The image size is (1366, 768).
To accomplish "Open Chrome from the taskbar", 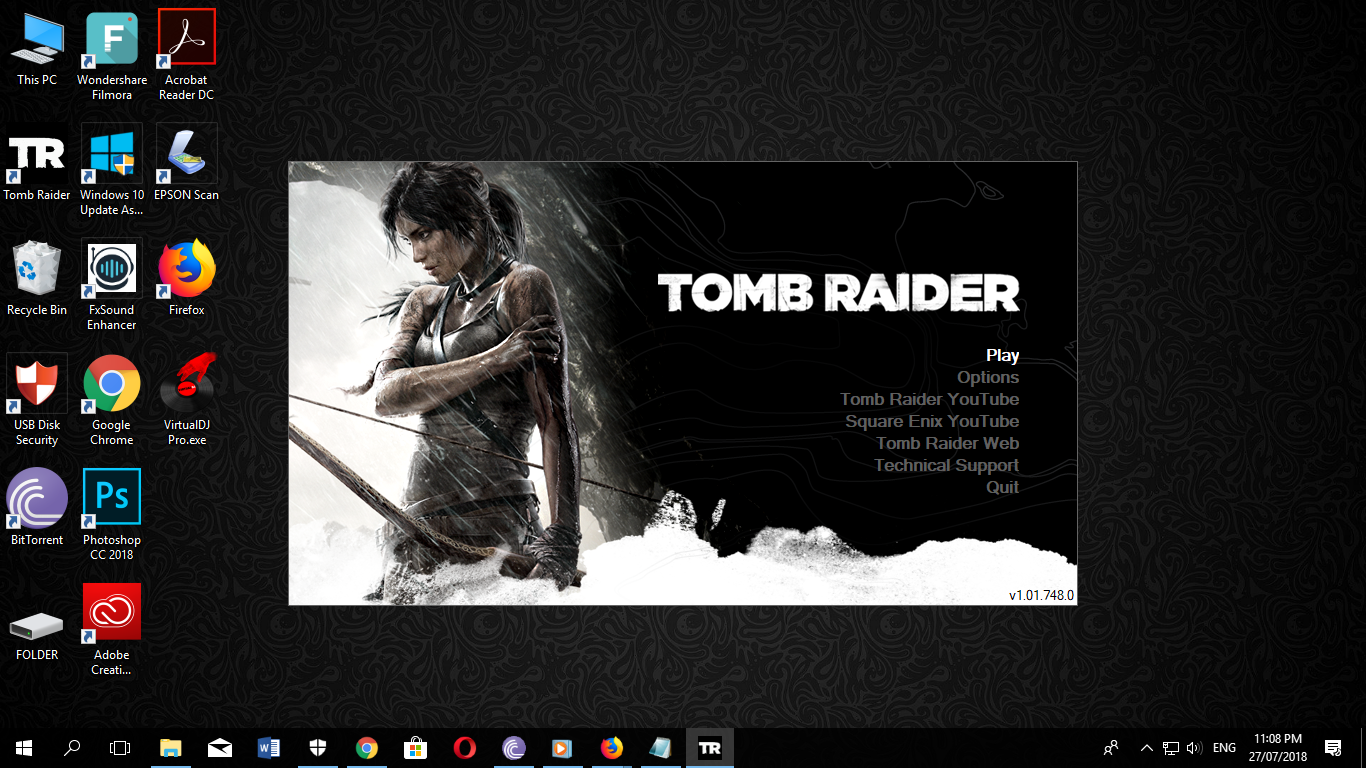I will (x=367, y=748).
